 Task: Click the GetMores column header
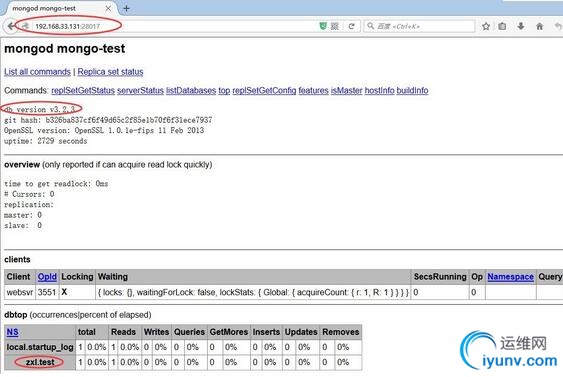pos(229,332)
